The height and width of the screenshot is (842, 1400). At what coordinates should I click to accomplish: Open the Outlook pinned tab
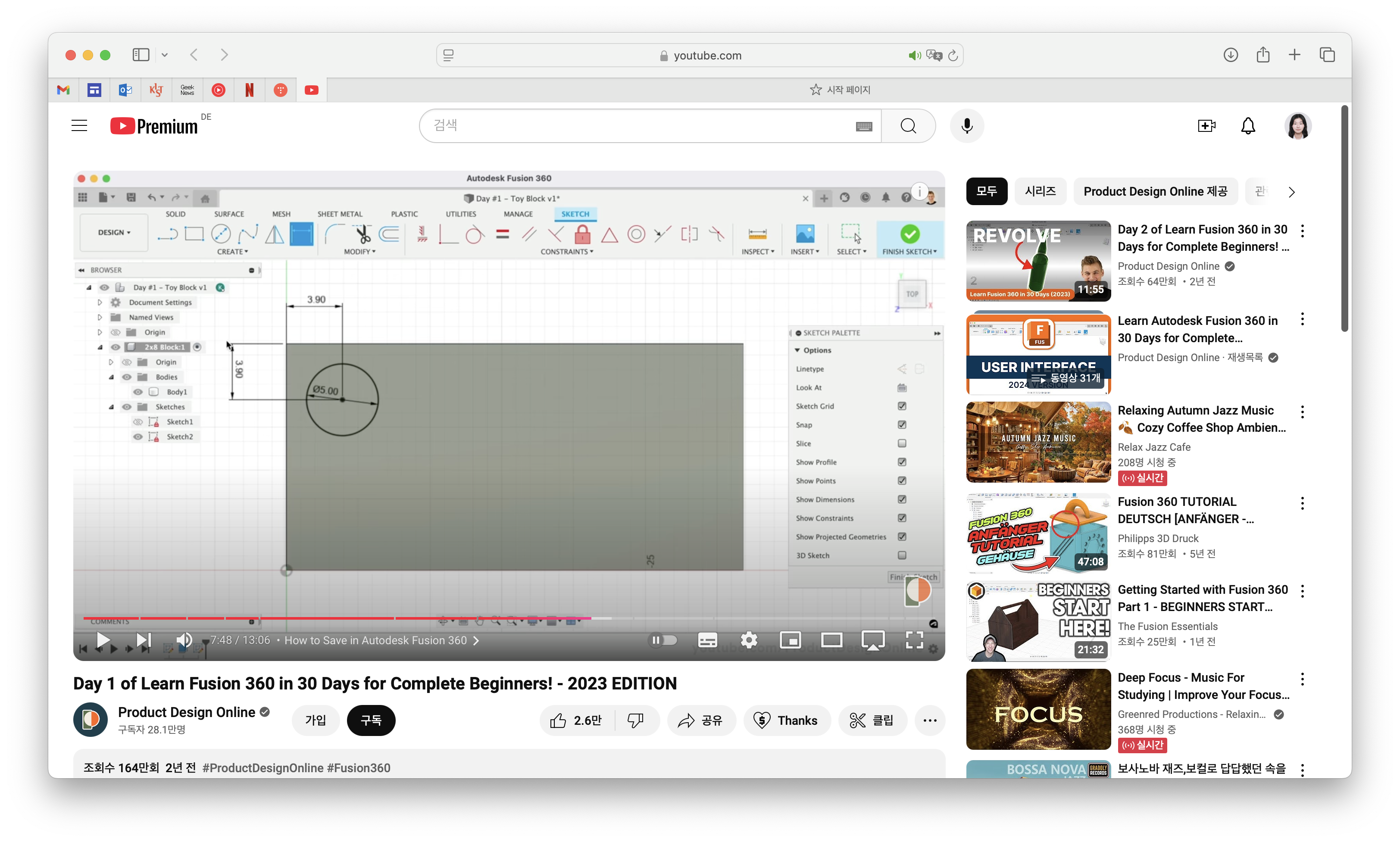125,90
